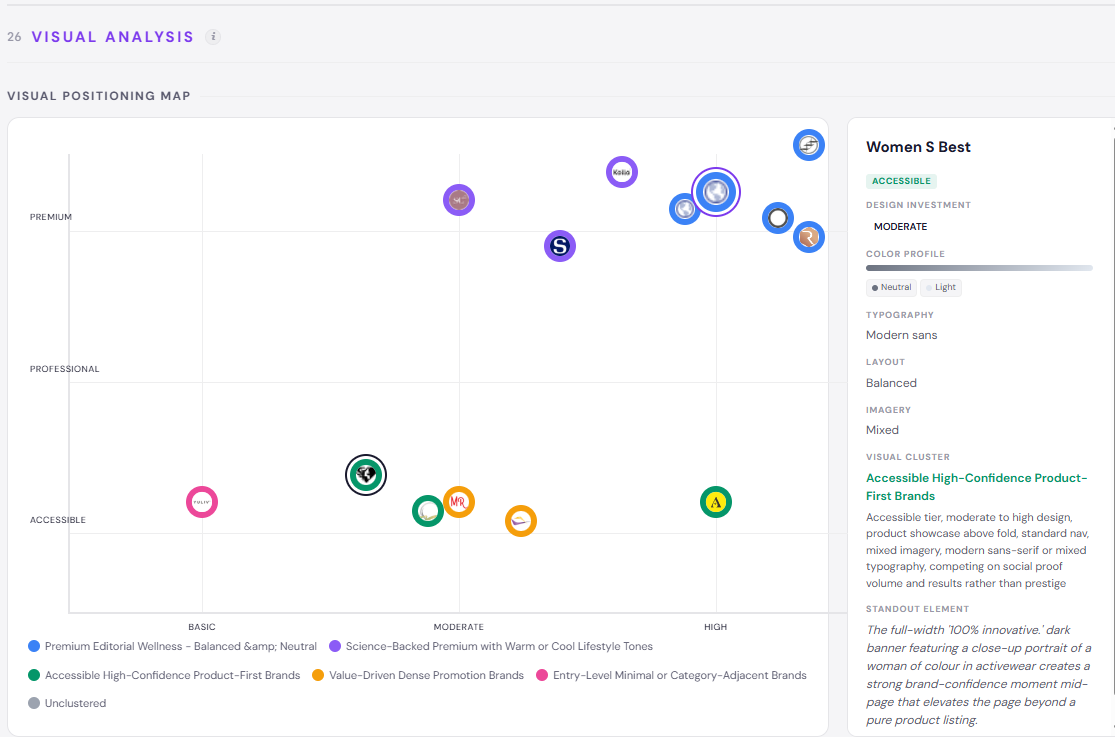Image resolution: width=1115 pixels, height=737 pixels.
Task: Select the Neutral color tag
Action: point(891,287)
